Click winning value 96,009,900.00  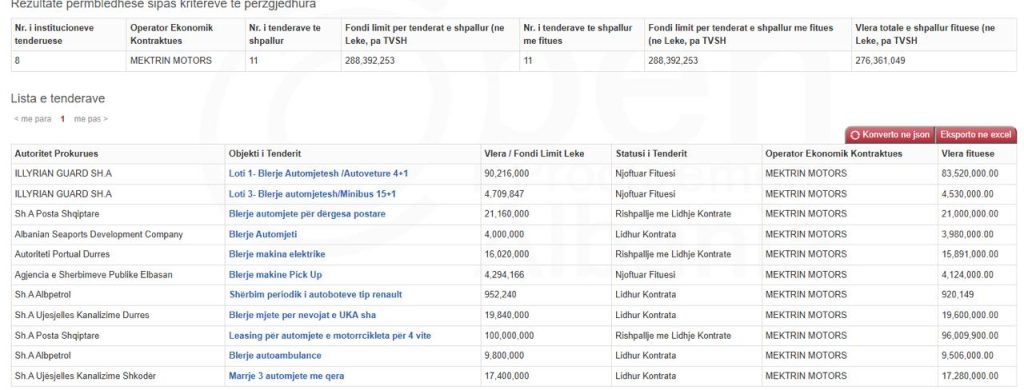970,336
